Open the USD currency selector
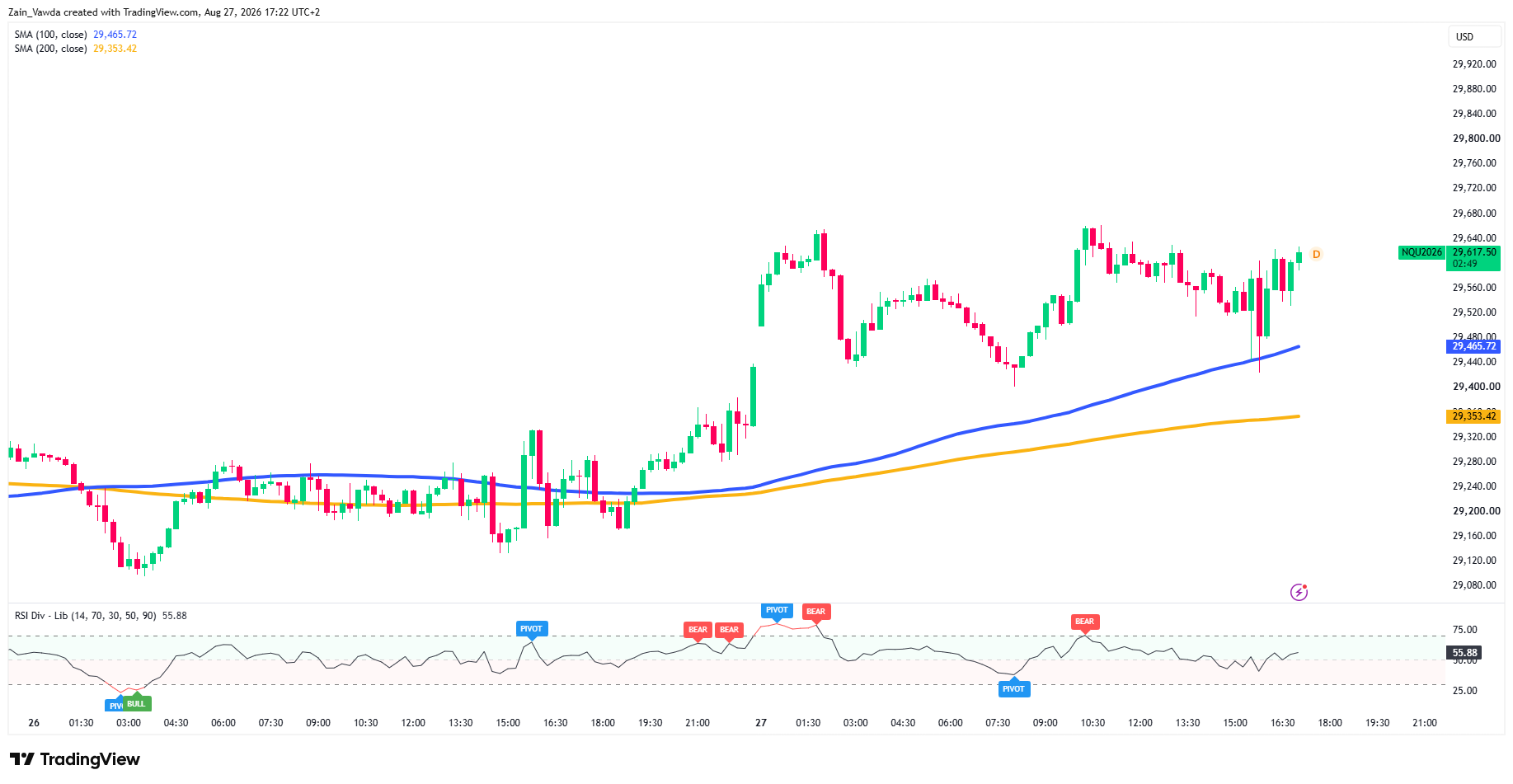Image resolution: width=1513 pixels, height=784 pixels. coord(1474,37)
